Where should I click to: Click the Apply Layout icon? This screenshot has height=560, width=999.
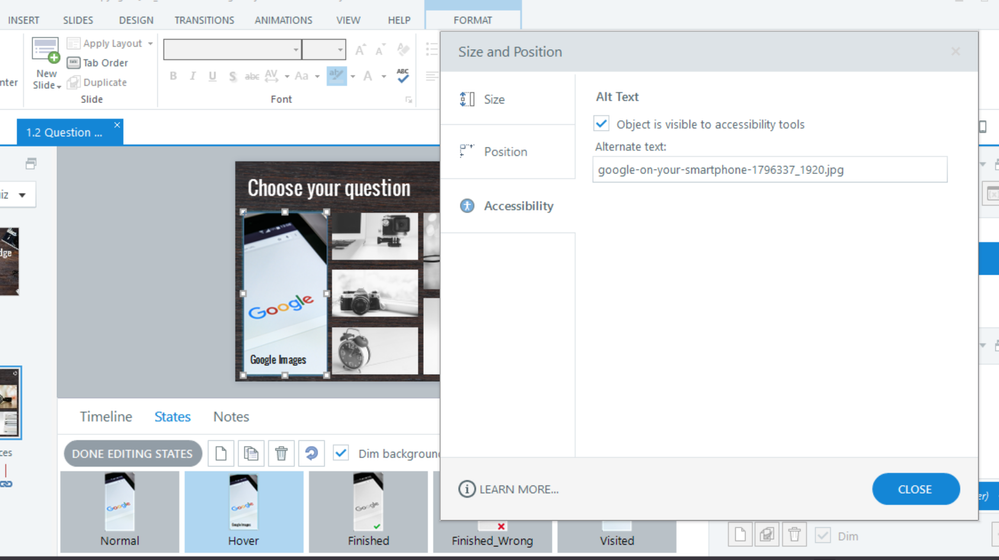coord(73,43)
